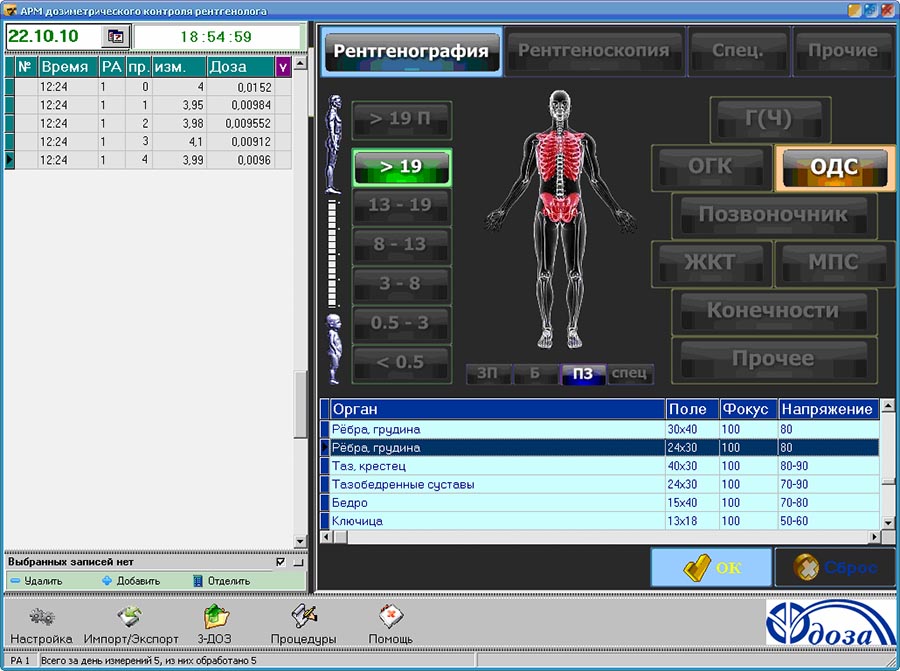900x671 pixels.
Task: Switch projection to ЗП
Action: 487,374
